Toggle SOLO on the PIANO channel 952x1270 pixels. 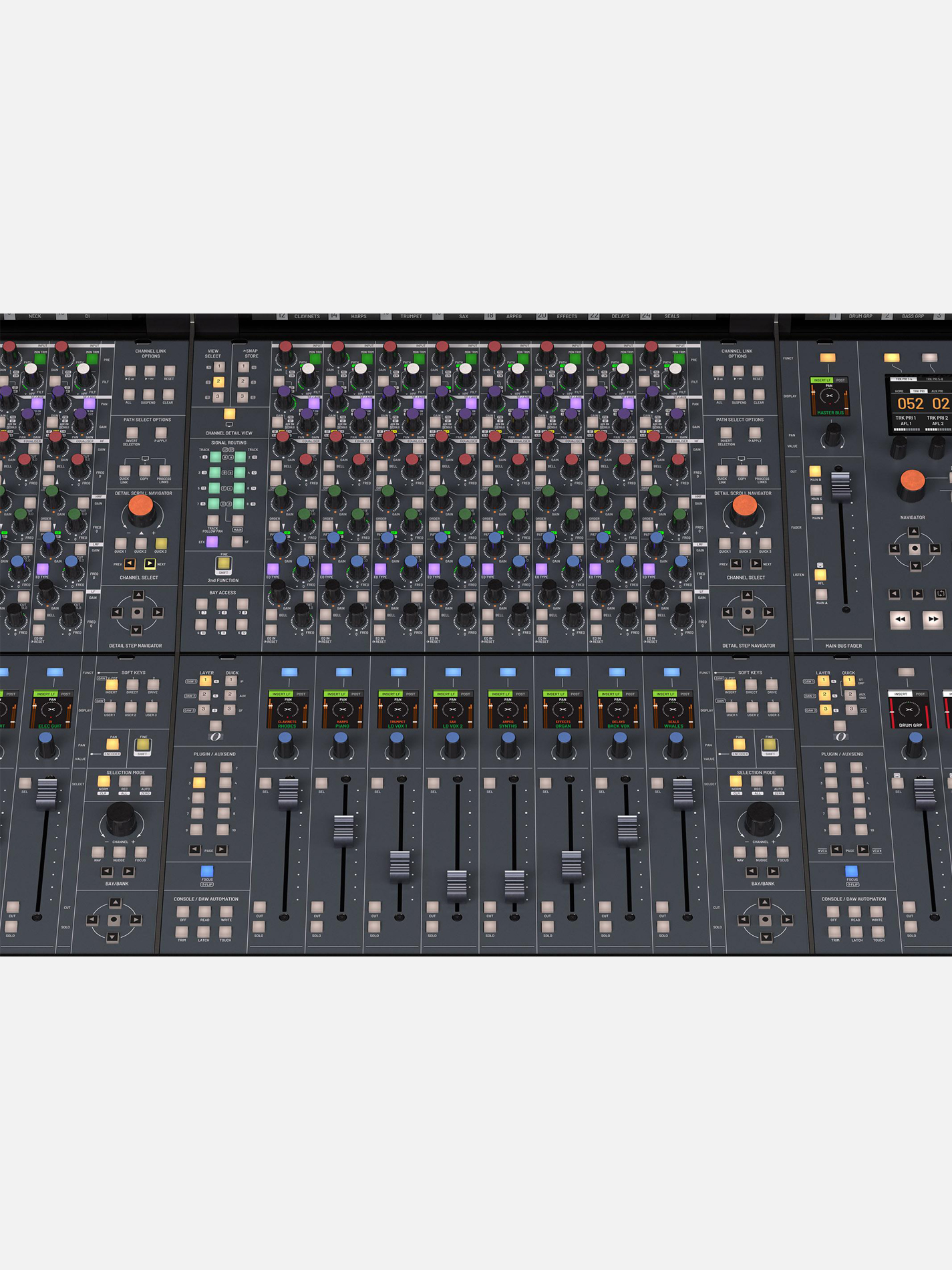coord(317,926)
